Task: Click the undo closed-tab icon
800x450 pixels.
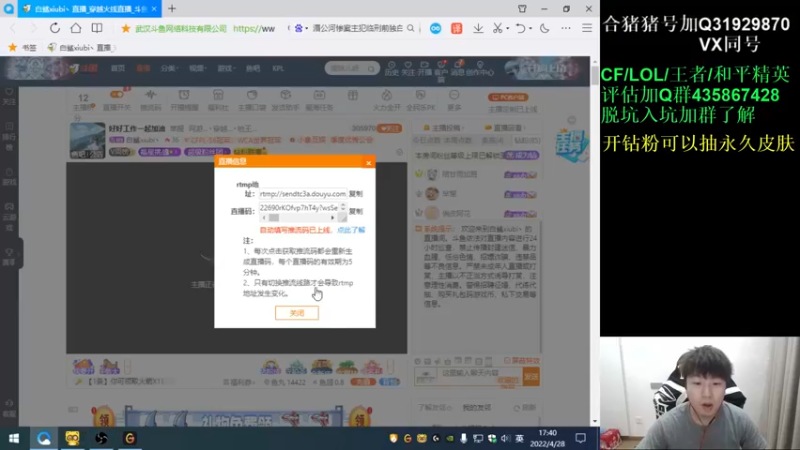Action: tap(520, 29)
